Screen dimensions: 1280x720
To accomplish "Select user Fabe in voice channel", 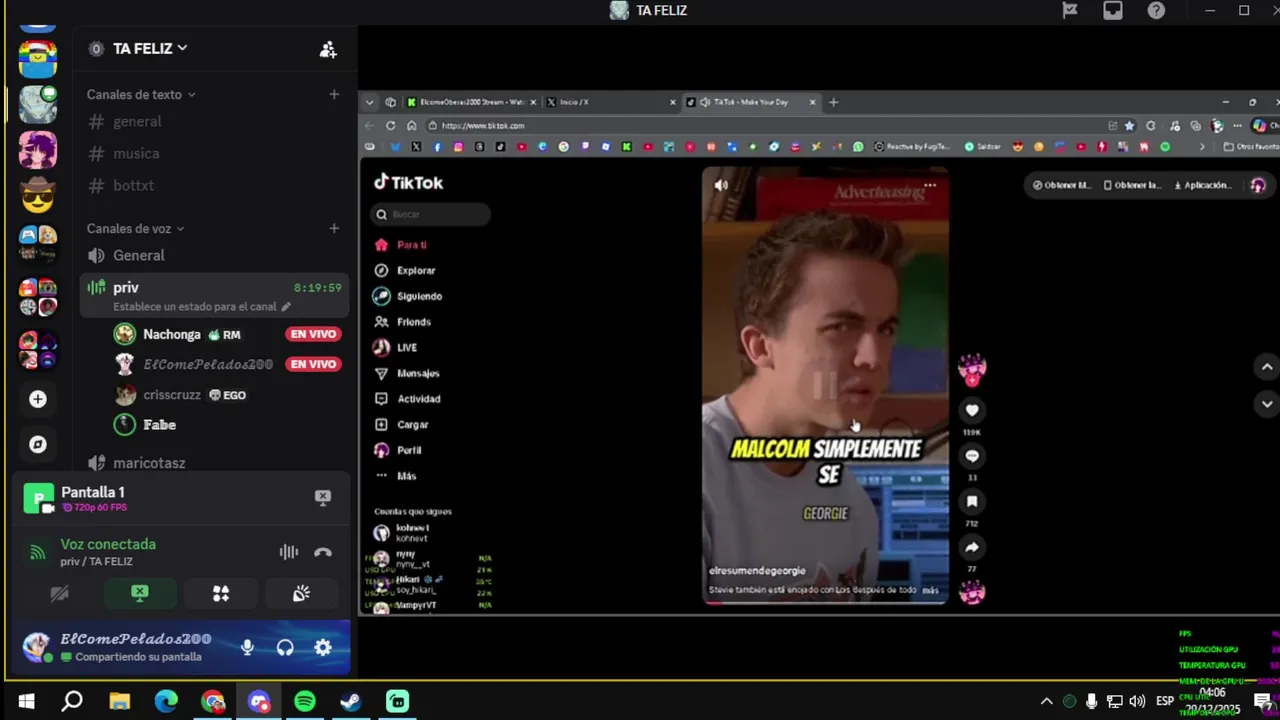I will coord(159,425).
